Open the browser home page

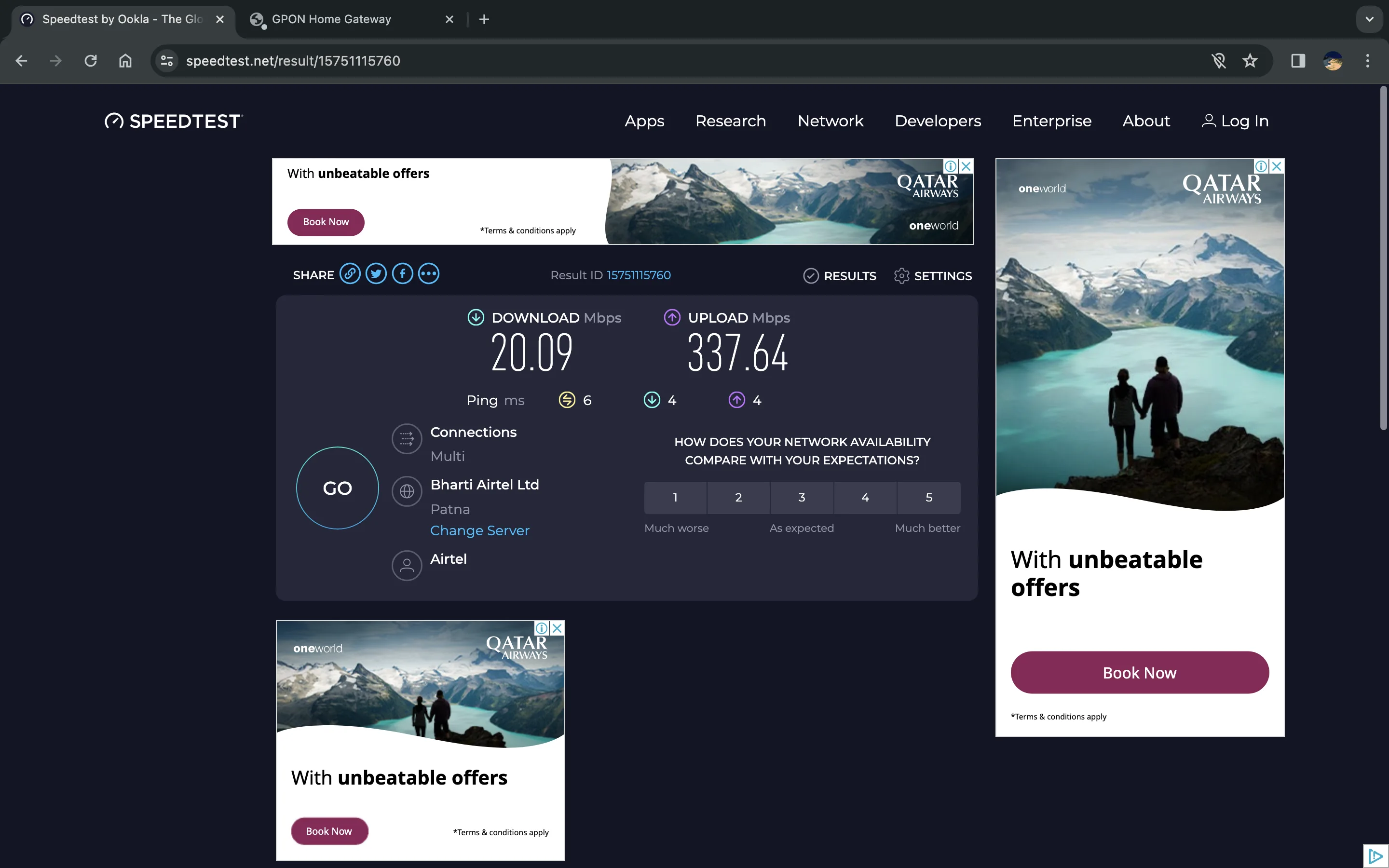(x=125, y=61)
